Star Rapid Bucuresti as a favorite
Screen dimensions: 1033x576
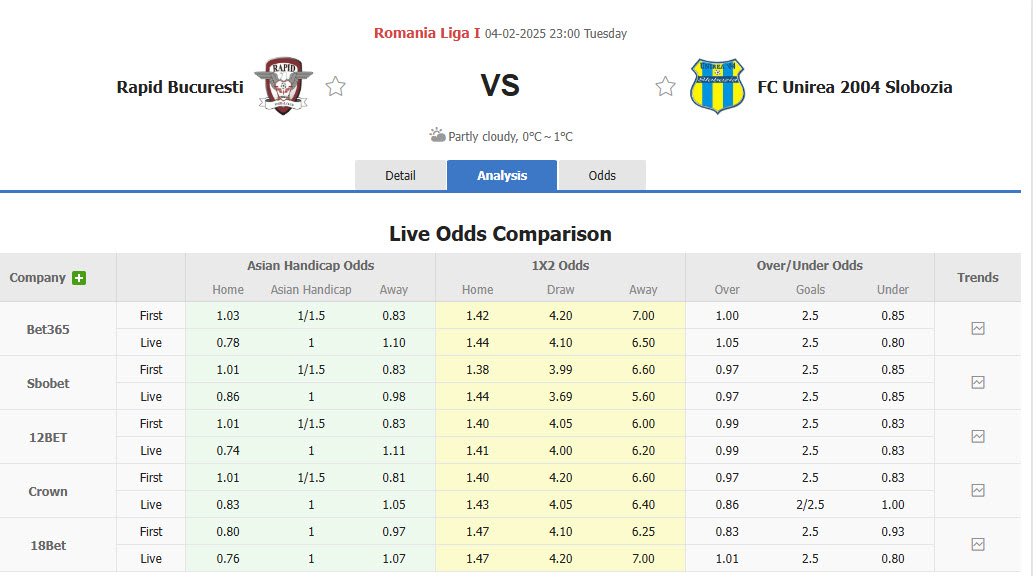[x=335, y=86]
